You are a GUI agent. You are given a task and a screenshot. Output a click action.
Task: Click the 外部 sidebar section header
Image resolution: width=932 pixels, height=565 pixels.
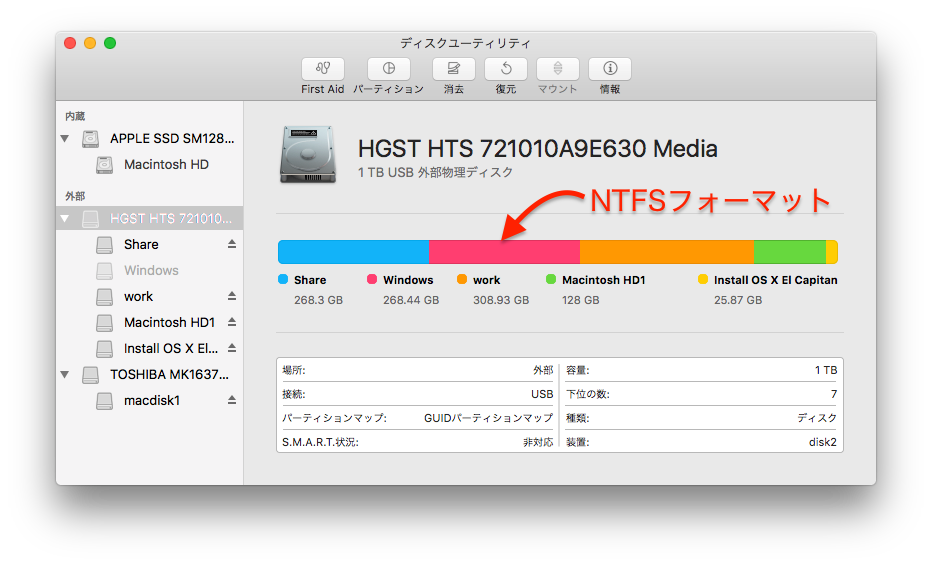point(75,196)
